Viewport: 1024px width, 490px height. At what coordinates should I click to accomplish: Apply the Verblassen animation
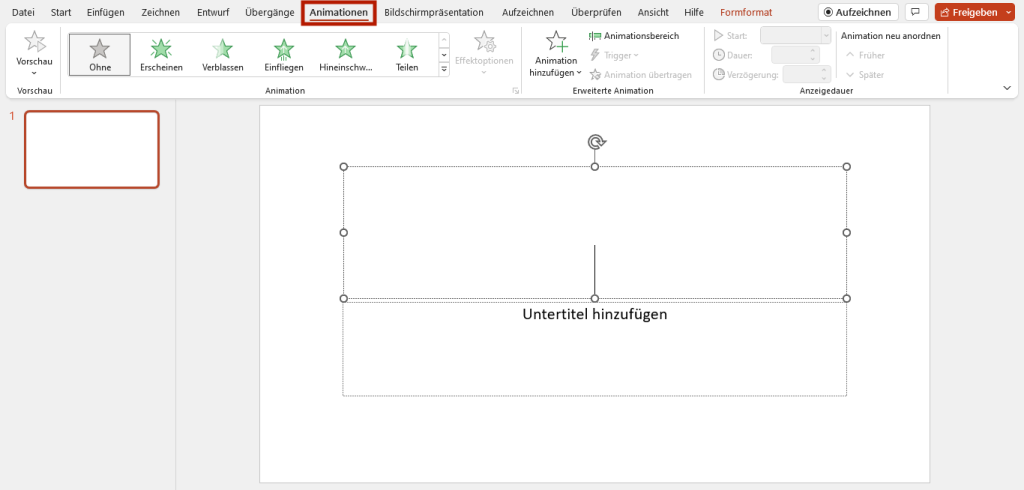(222, 54)
